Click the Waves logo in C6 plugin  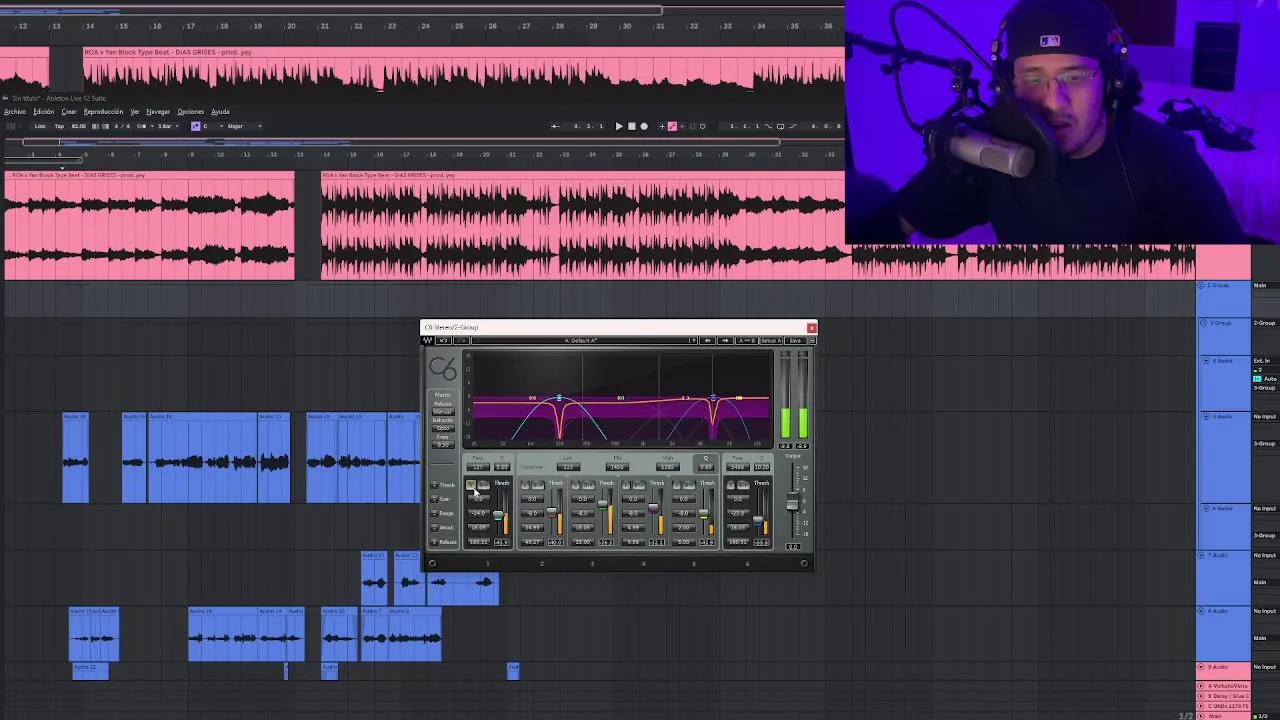click(x=427, y=341)
